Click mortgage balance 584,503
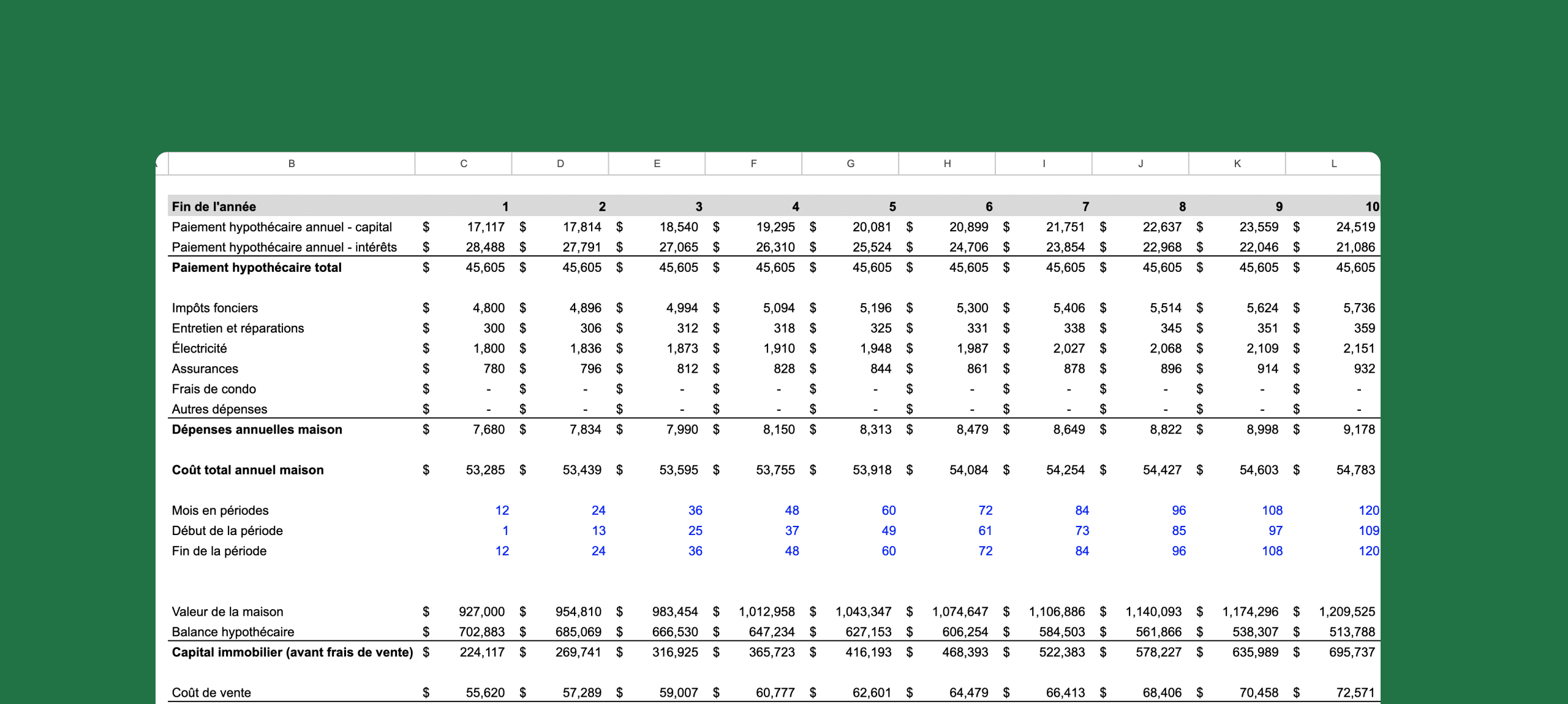Screen dimensions: 1568x704 [x=1061, y=632]
